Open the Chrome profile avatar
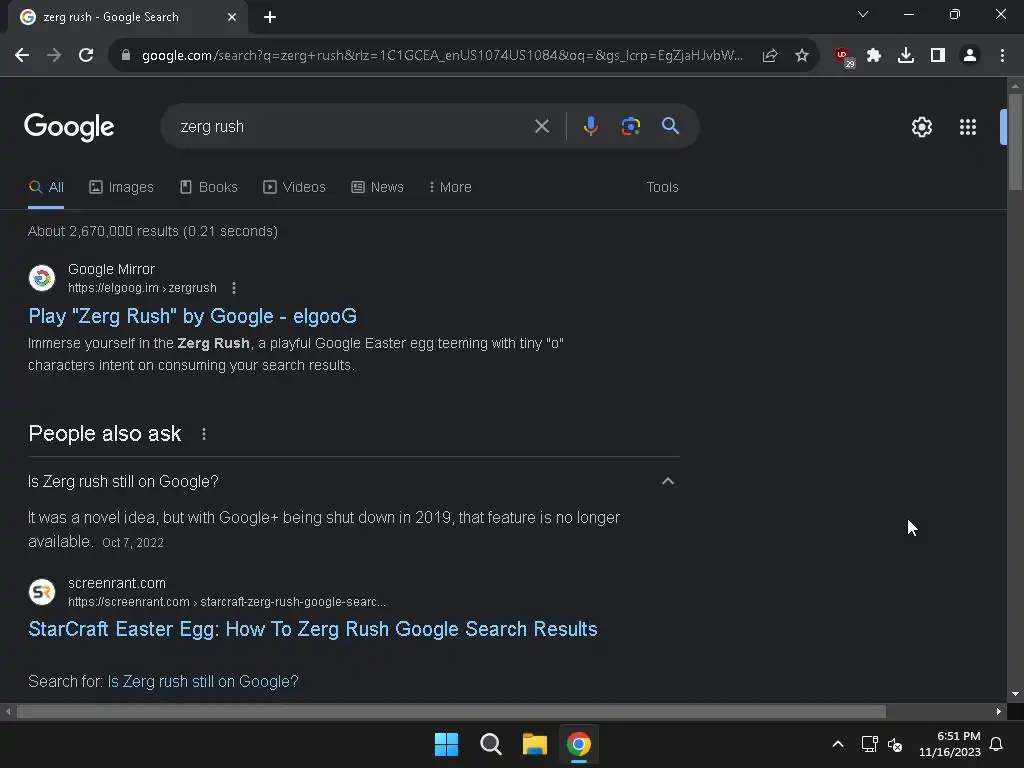Screen dimensions: 1024x768 click(970, 56)
